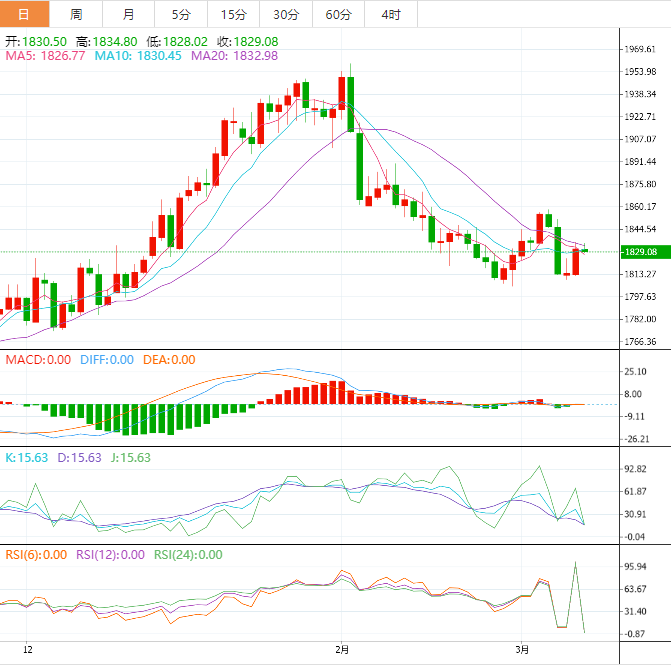This screenshot has width=671, height=670.
Task: Click the RSI(6) indicator label
Action: point(37,555)
